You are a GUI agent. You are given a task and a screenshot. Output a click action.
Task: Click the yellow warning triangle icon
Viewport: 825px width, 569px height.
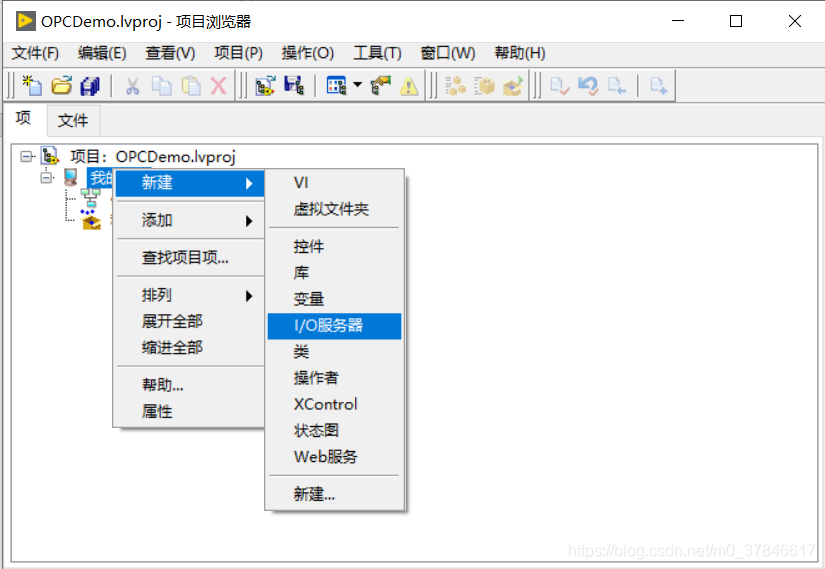tap(409, 86)
